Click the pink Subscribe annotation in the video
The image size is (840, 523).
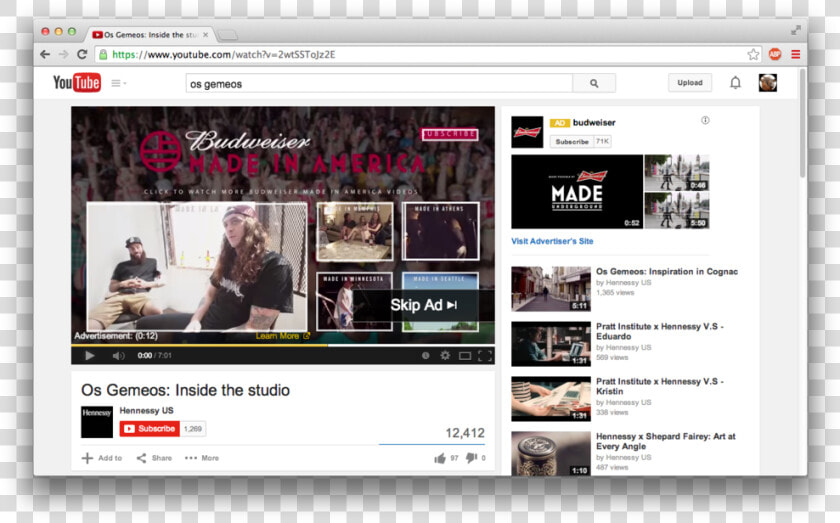click(450, 134)
